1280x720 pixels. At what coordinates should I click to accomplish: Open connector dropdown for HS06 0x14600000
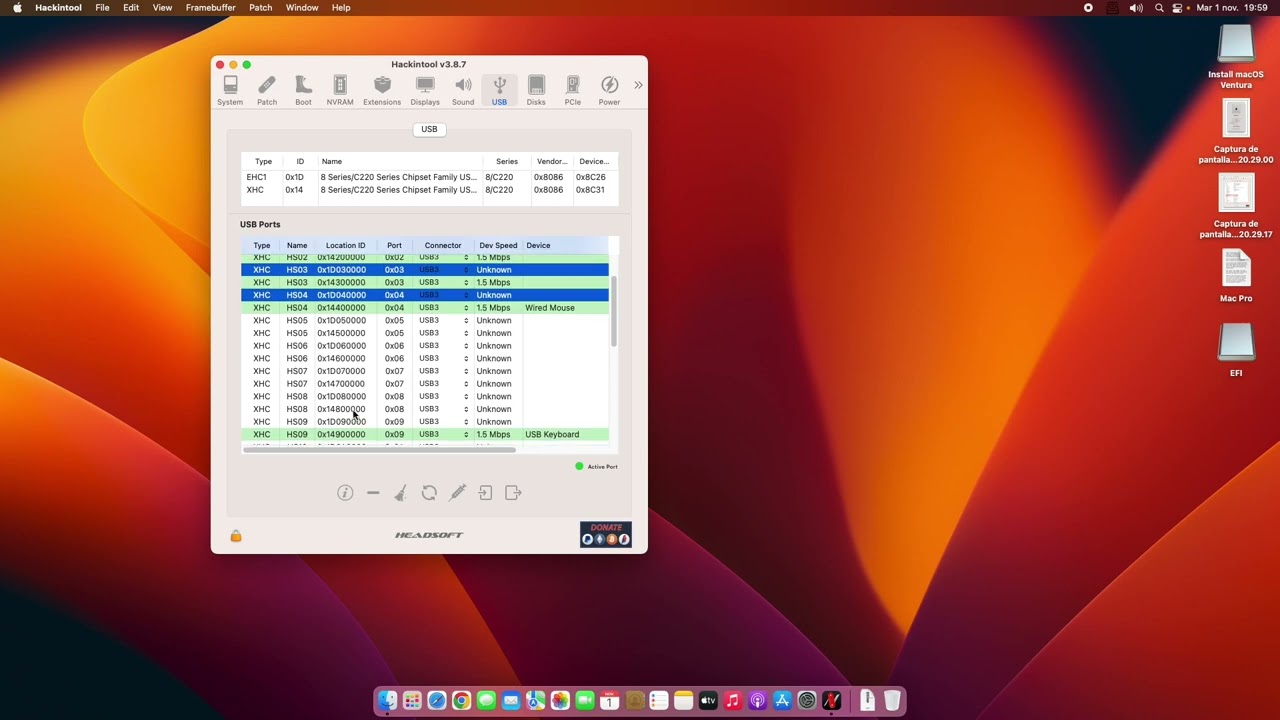[x=443, y=358]
